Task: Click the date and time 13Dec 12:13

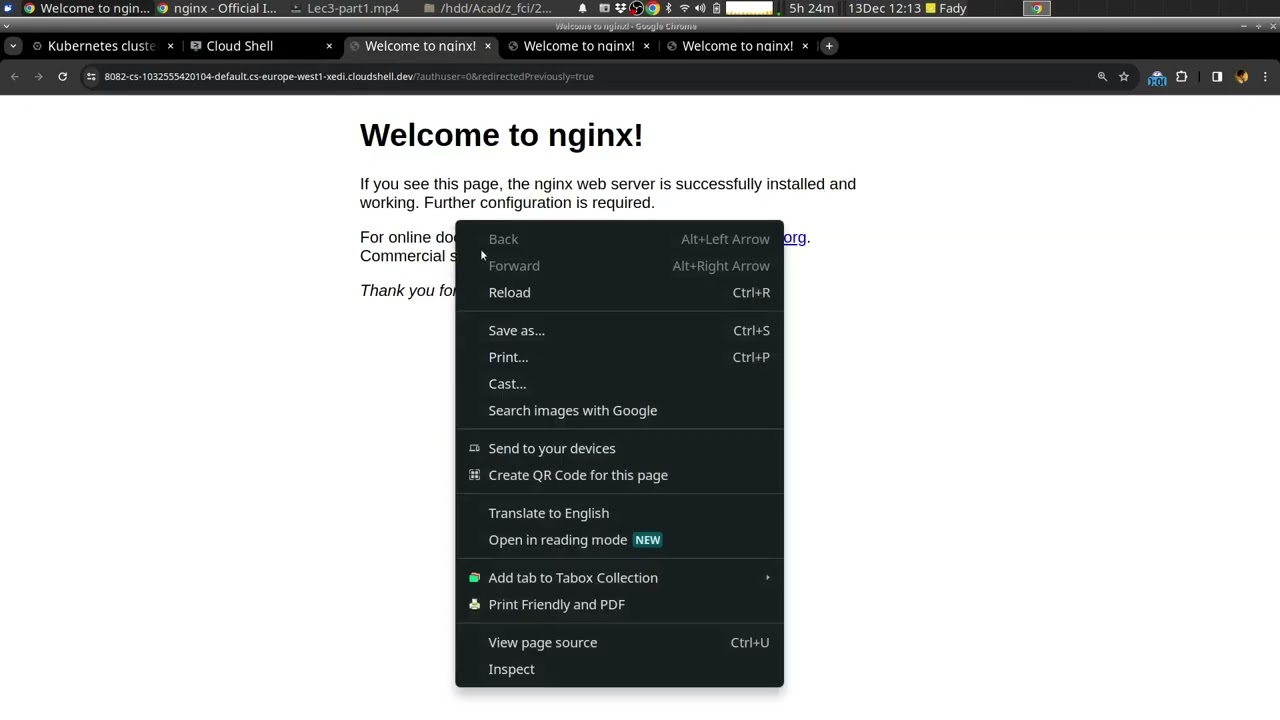Action: click(884, 8)
